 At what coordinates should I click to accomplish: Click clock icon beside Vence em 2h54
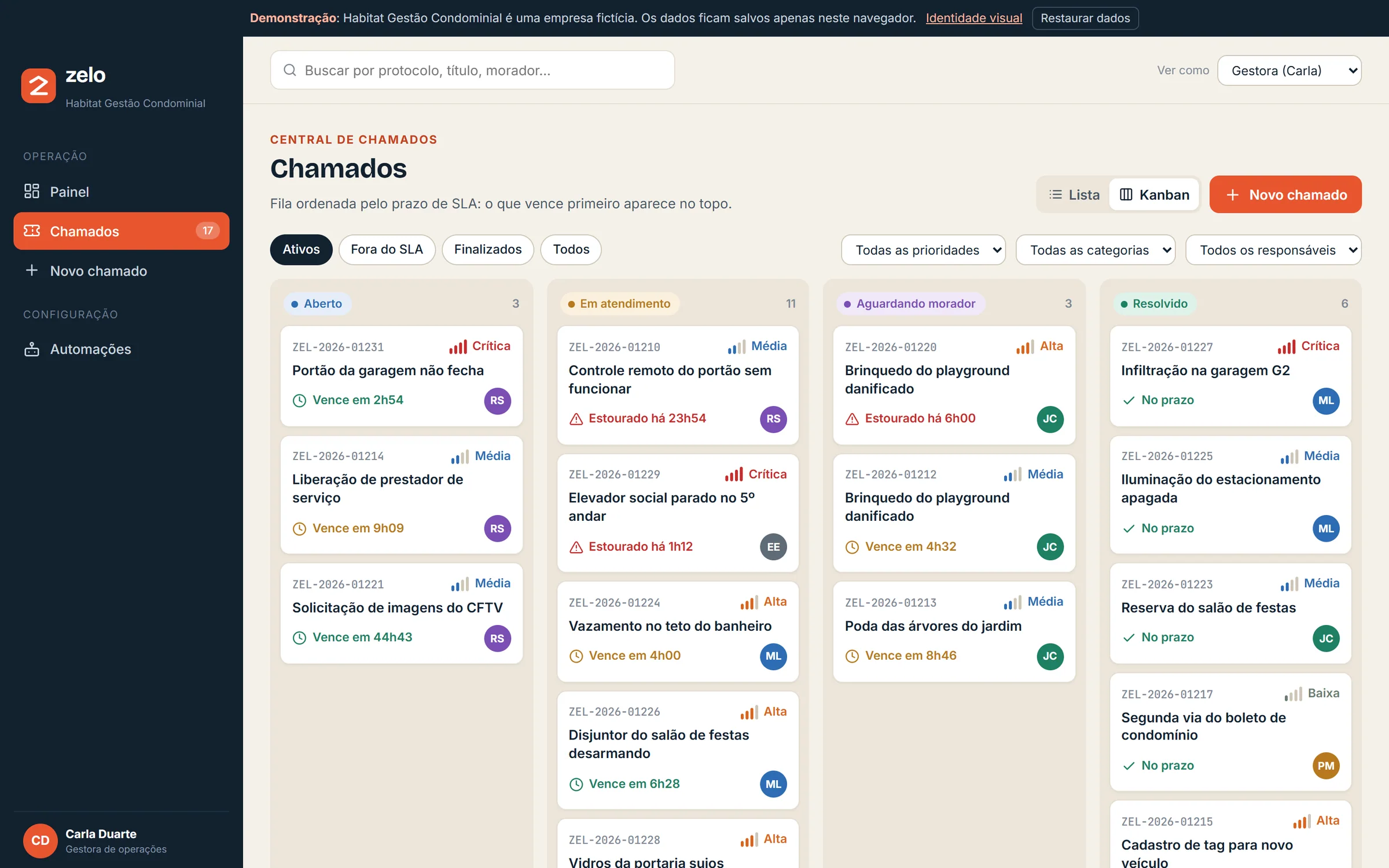(x=299, y=400)
